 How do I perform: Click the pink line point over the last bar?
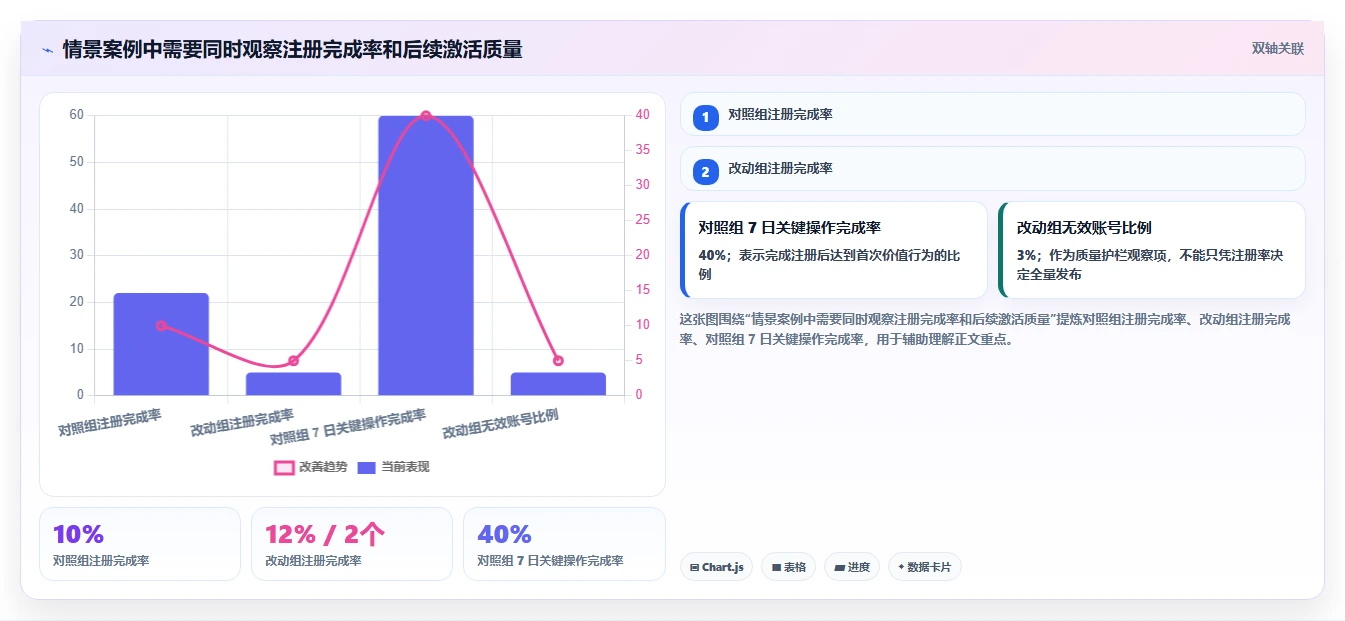click(x=558, y=360)
